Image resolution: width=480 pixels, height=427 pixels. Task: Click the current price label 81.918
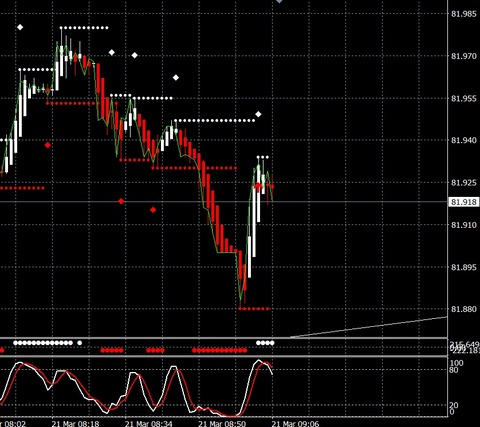(464, 202)
